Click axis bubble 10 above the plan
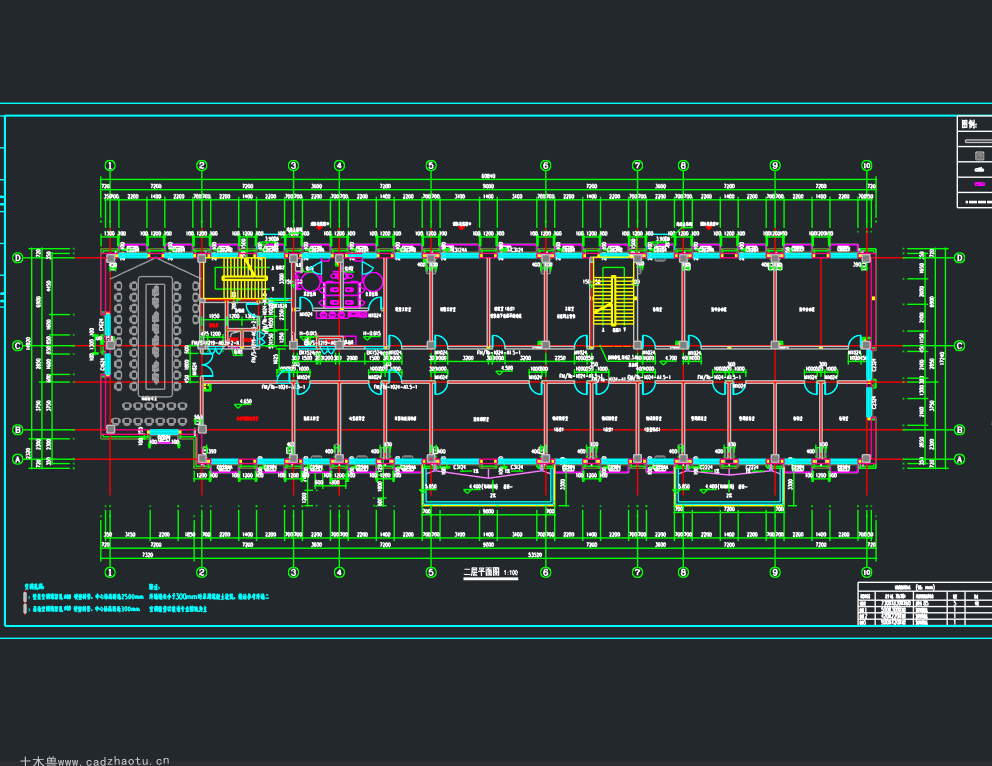This screenshot has width=992, height=766. point(867,166)
